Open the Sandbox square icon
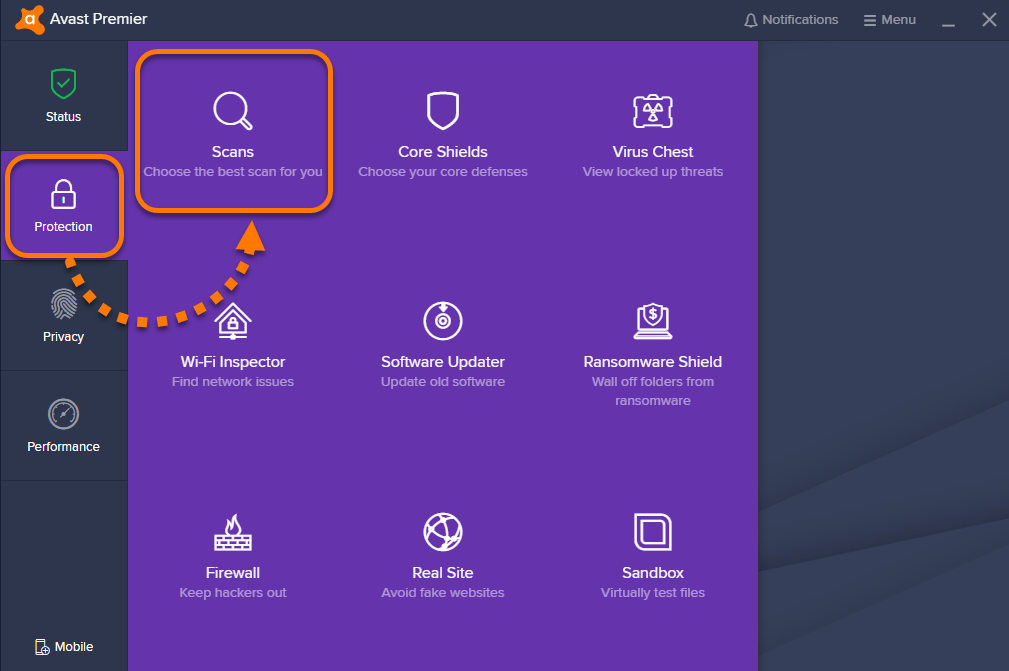The image size is (1009, 671). pos(653,532)
